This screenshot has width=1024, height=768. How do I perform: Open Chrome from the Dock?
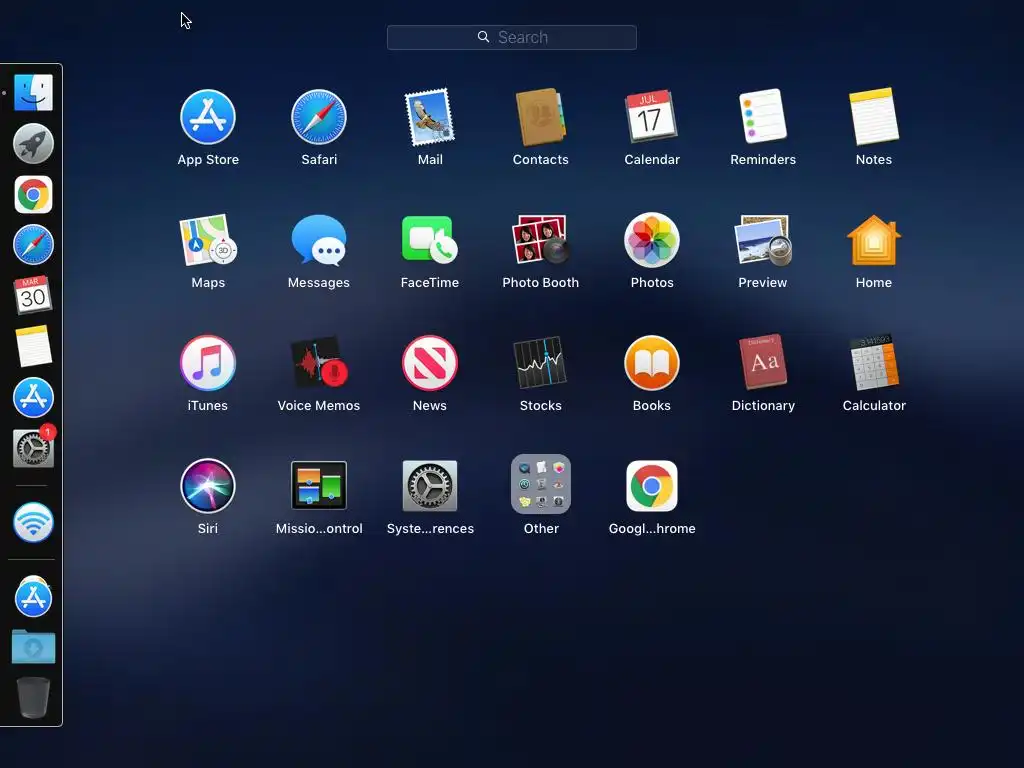click(x=33, y=195)
